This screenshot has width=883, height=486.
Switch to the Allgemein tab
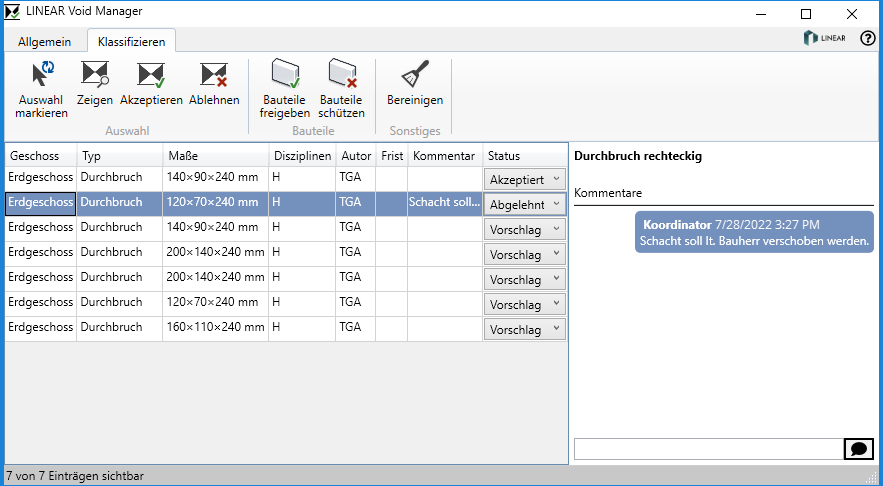coord(44,42)
